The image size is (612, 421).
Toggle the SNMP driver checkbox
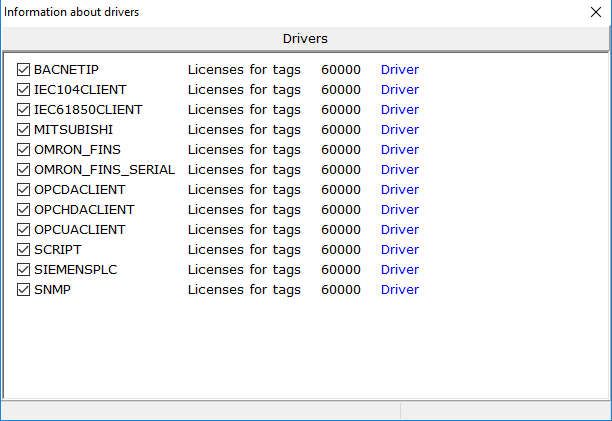23,290
